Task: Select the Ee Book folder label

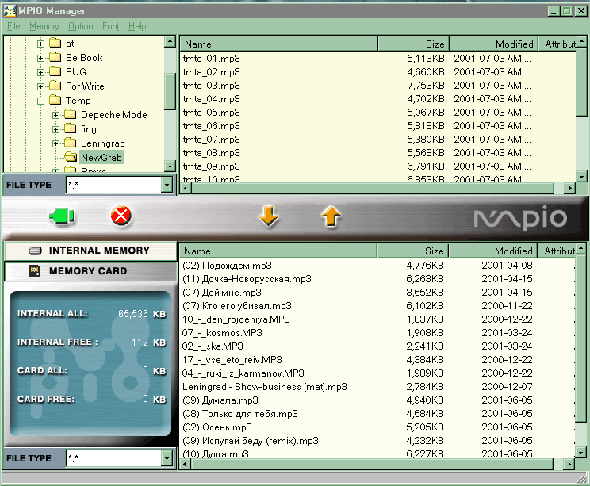Action: tap(84, 58)
